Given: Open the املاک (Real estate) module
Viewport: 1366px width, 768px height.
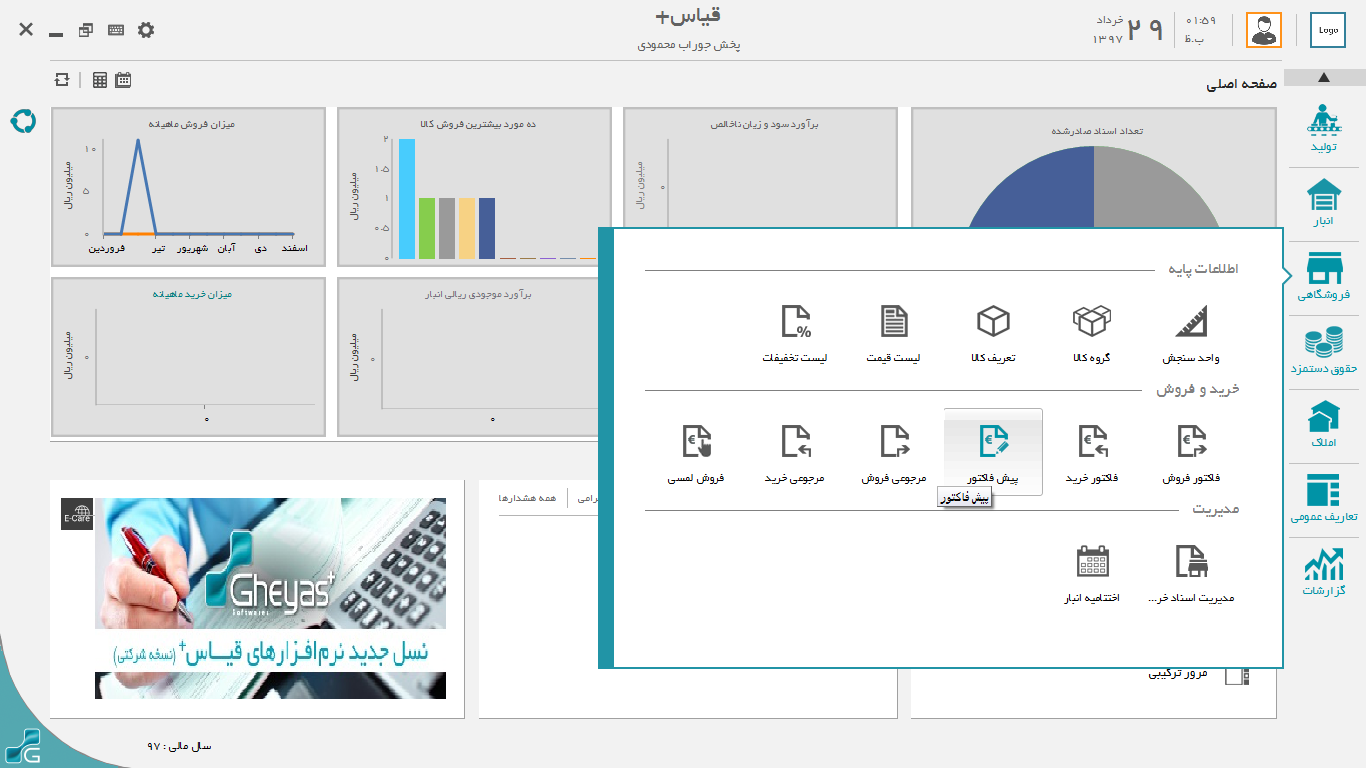Looking at the screenshot, I should [1324, 425].
